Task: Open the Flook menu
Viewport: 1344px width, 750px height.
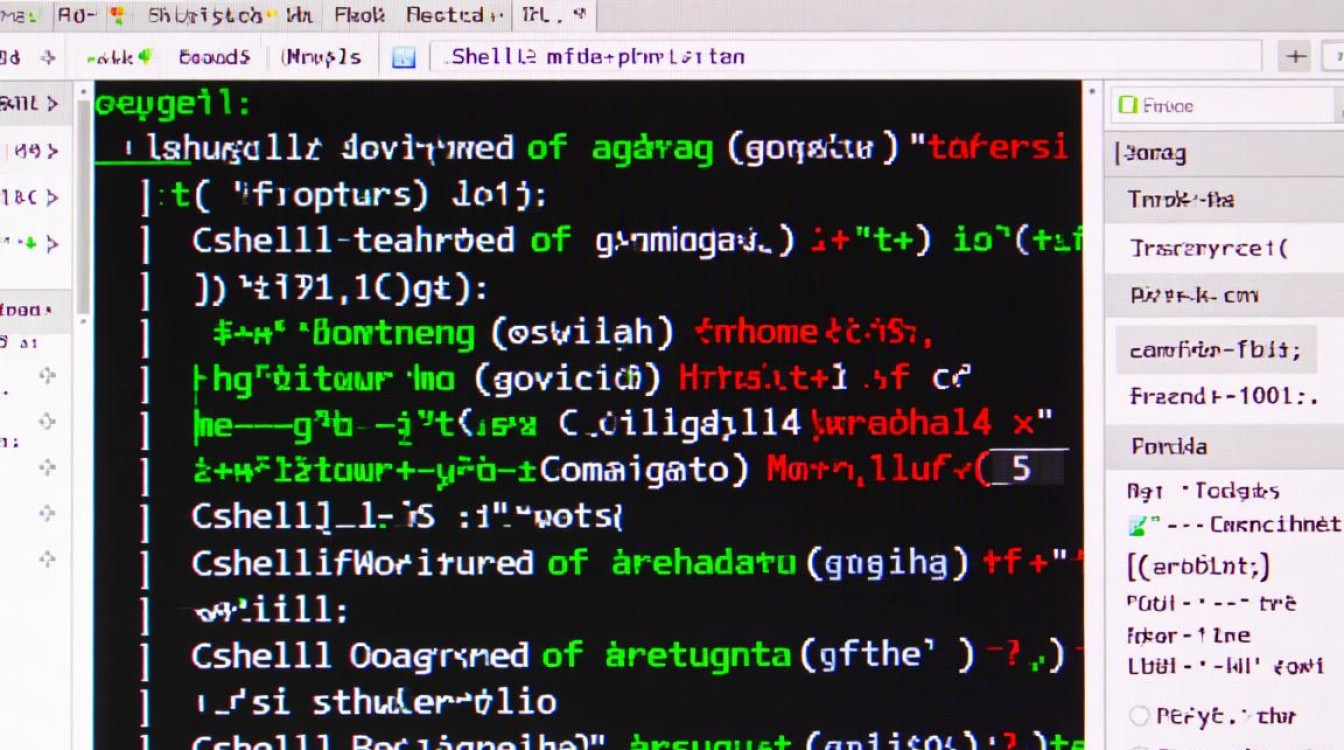Action: click(x=358, y=16)
